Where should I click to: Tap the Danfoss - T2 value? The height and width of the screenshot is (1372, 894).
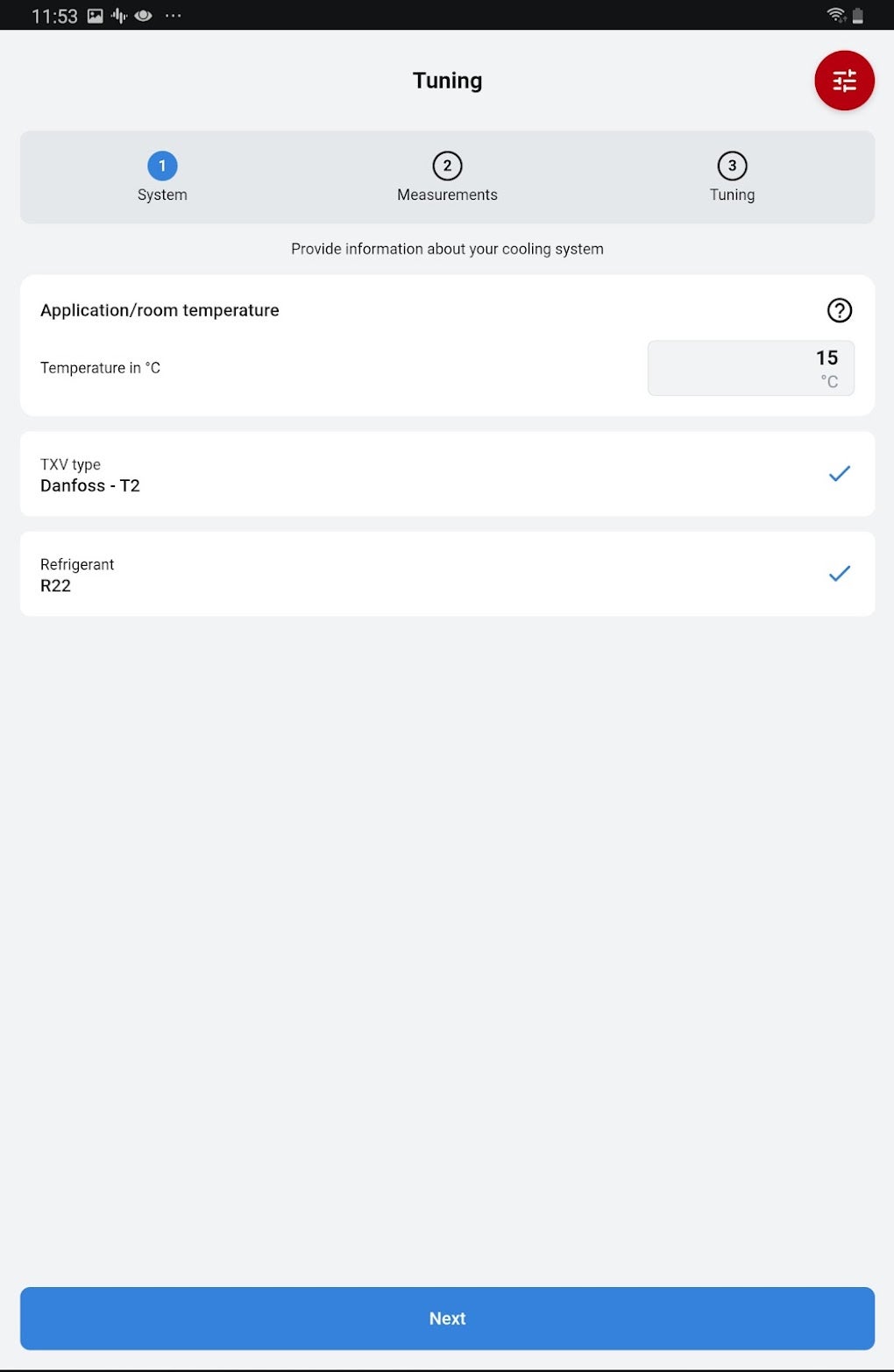pyautogui.click(x=90, y=486)
